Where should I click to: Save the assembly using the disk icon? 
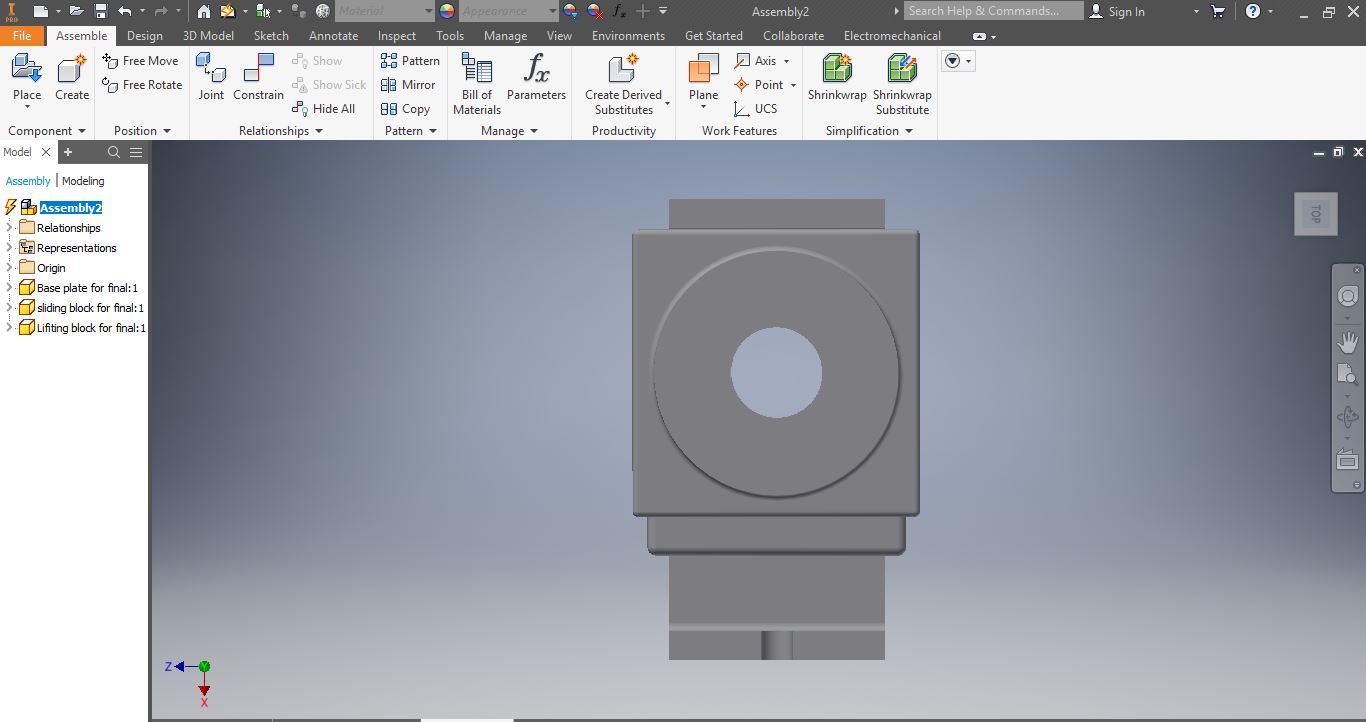101,11
